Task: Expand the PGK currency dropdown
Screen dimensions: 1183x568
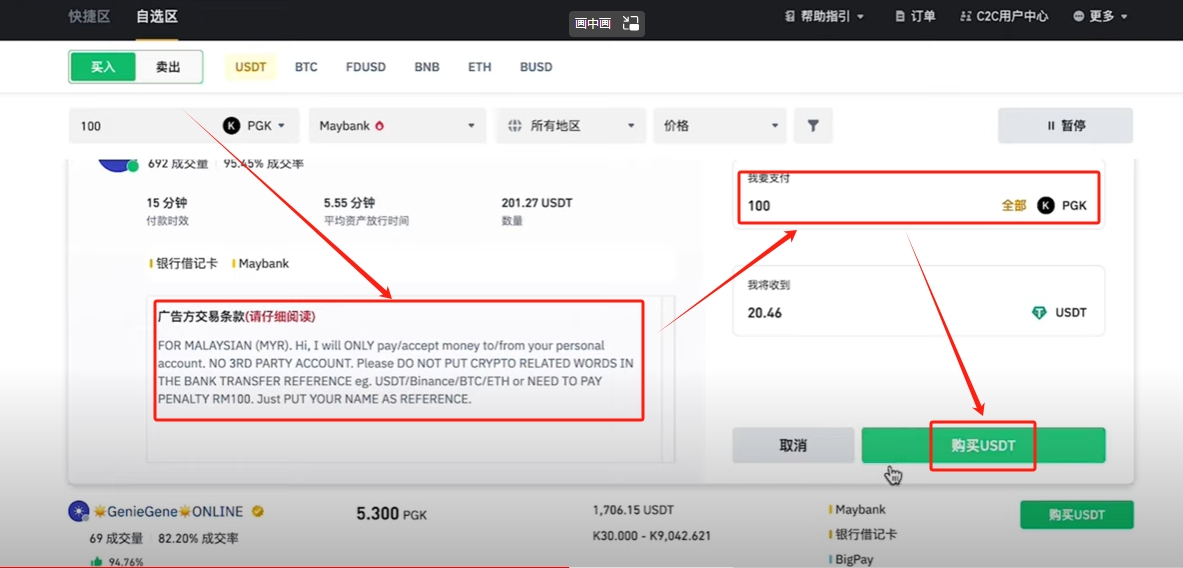Action: click(x=256, y=126)
